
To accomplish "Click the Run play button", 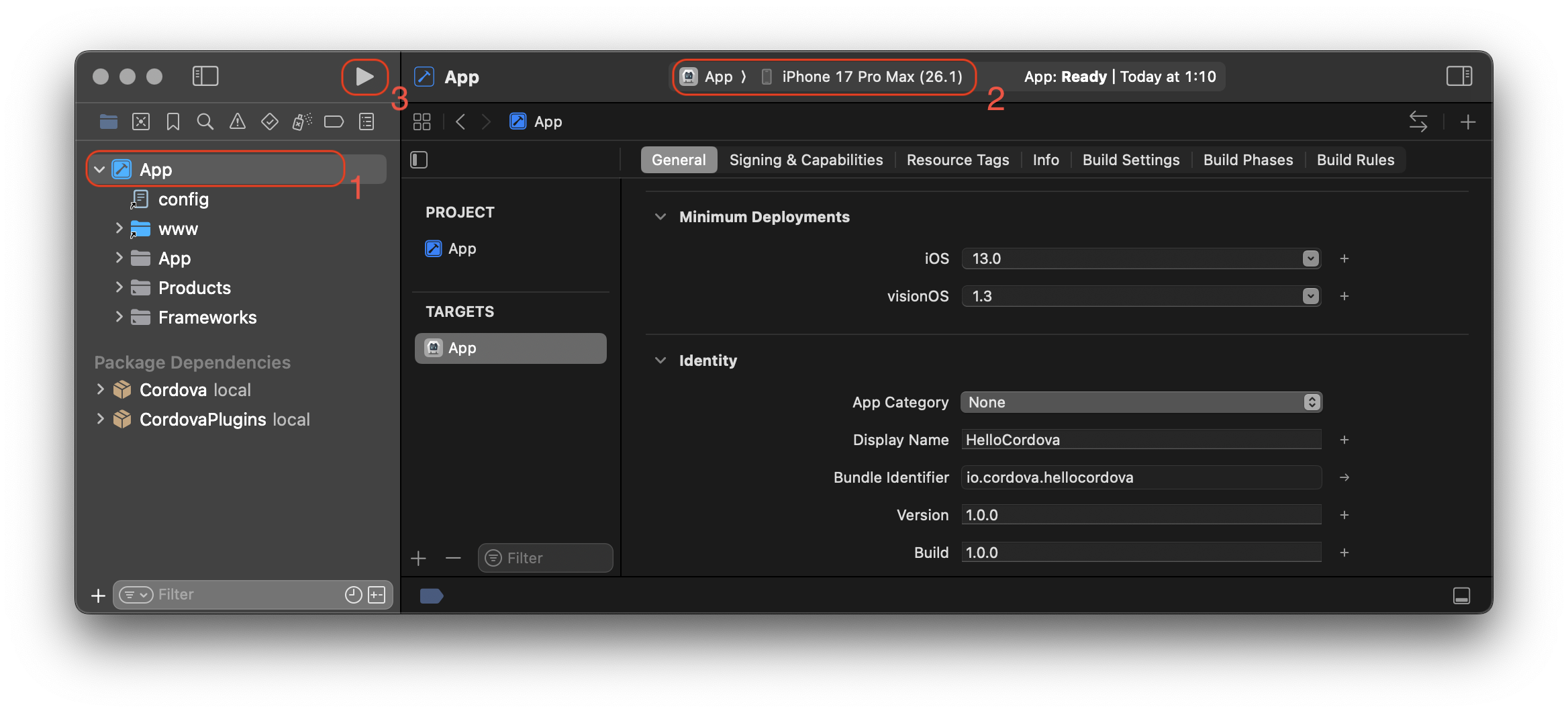I will point(364,77).
